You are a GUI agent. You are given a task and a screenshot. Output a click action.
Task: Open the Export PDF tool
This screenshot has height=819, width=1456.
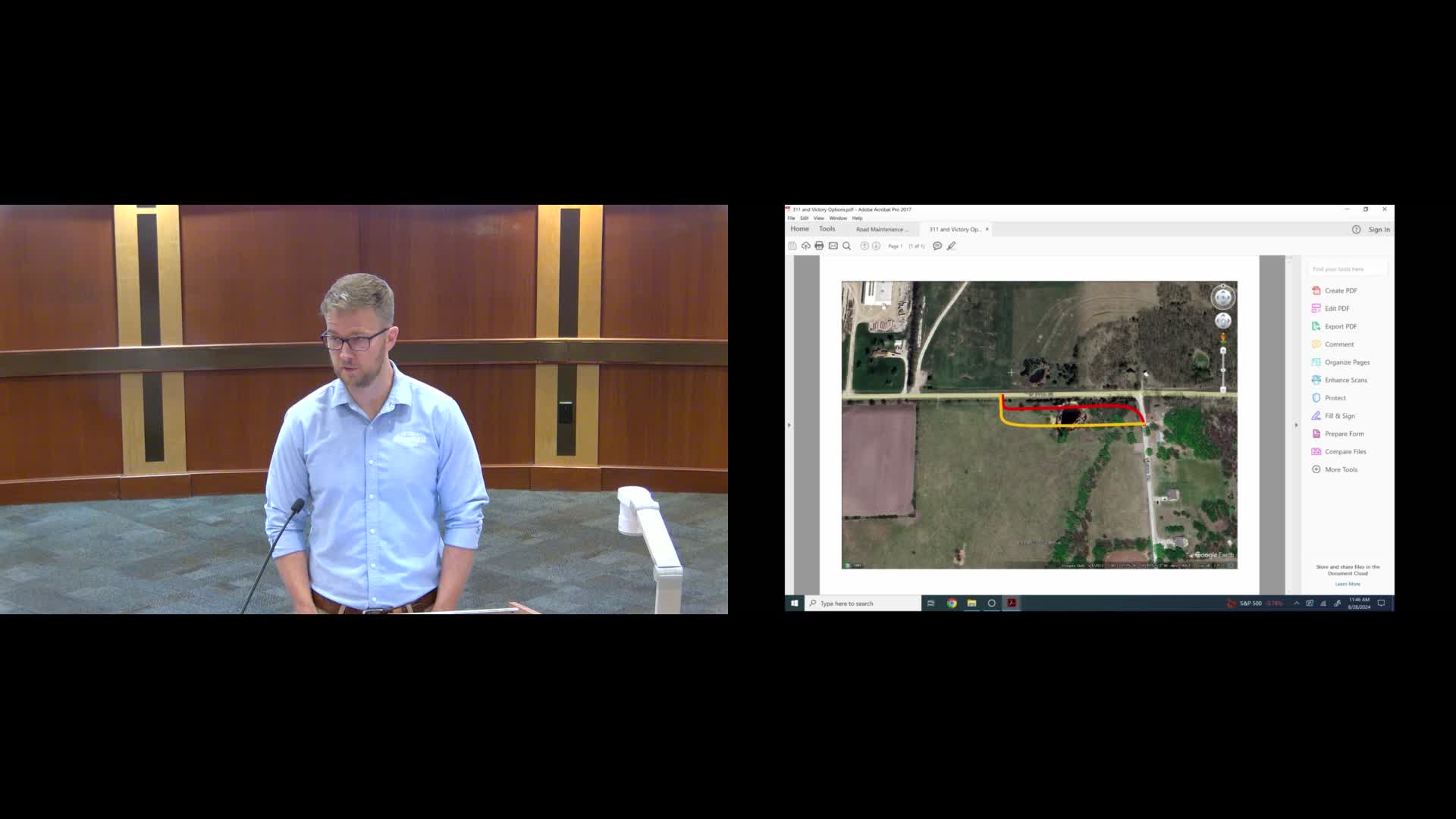tap(1340, 326)
